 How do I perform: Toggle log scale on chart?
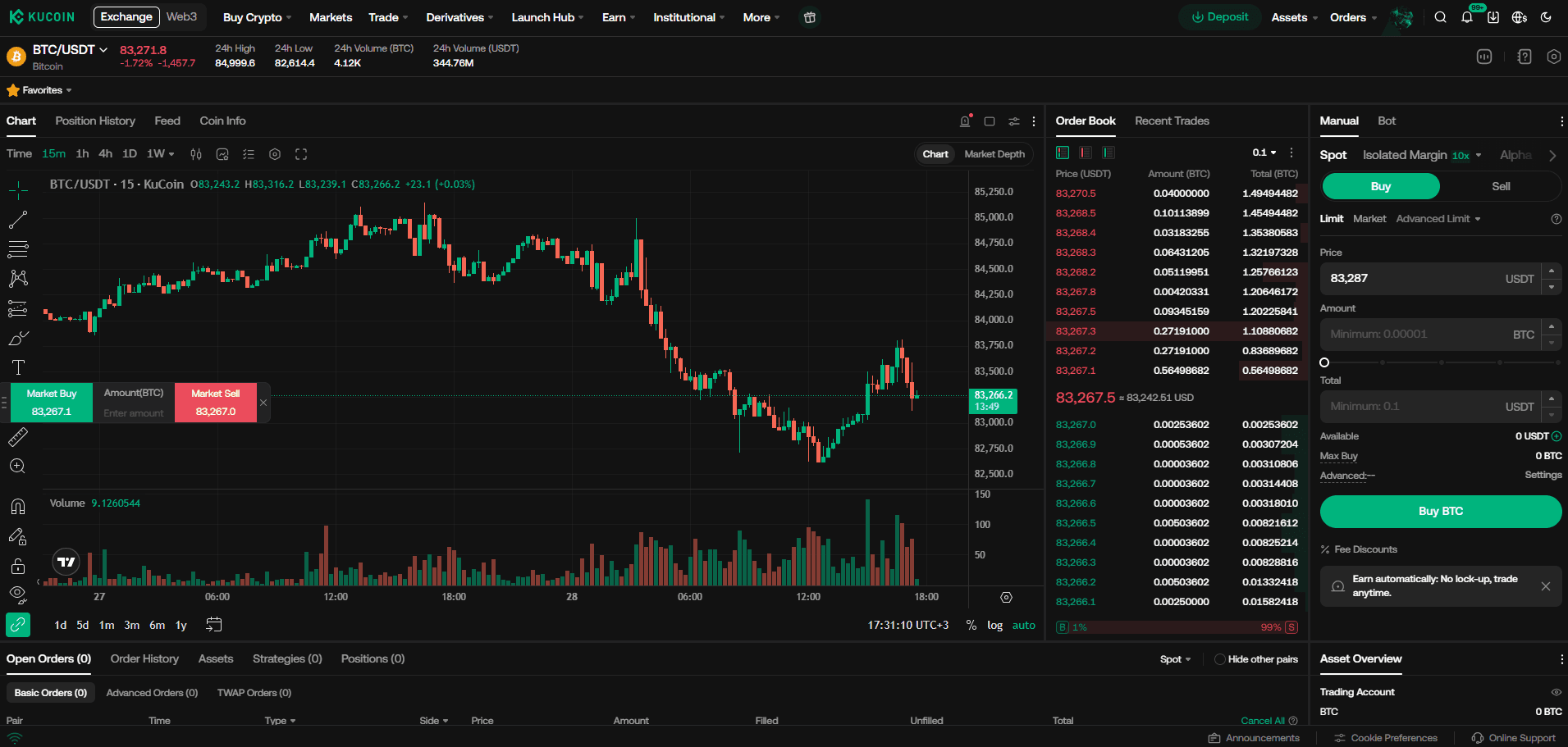click(x=994, y=625)
